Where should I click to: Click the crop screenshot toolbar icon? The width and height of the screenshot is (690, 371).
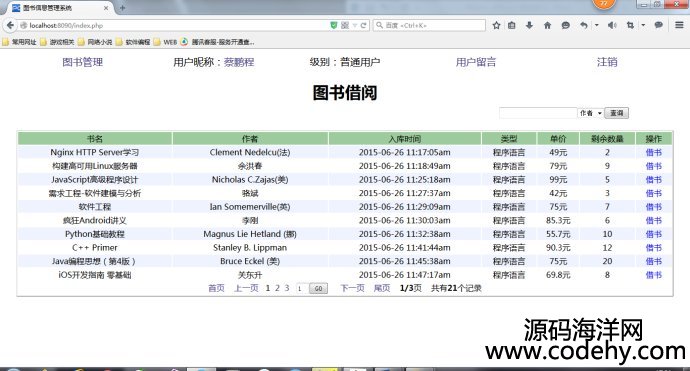[630, 26]
